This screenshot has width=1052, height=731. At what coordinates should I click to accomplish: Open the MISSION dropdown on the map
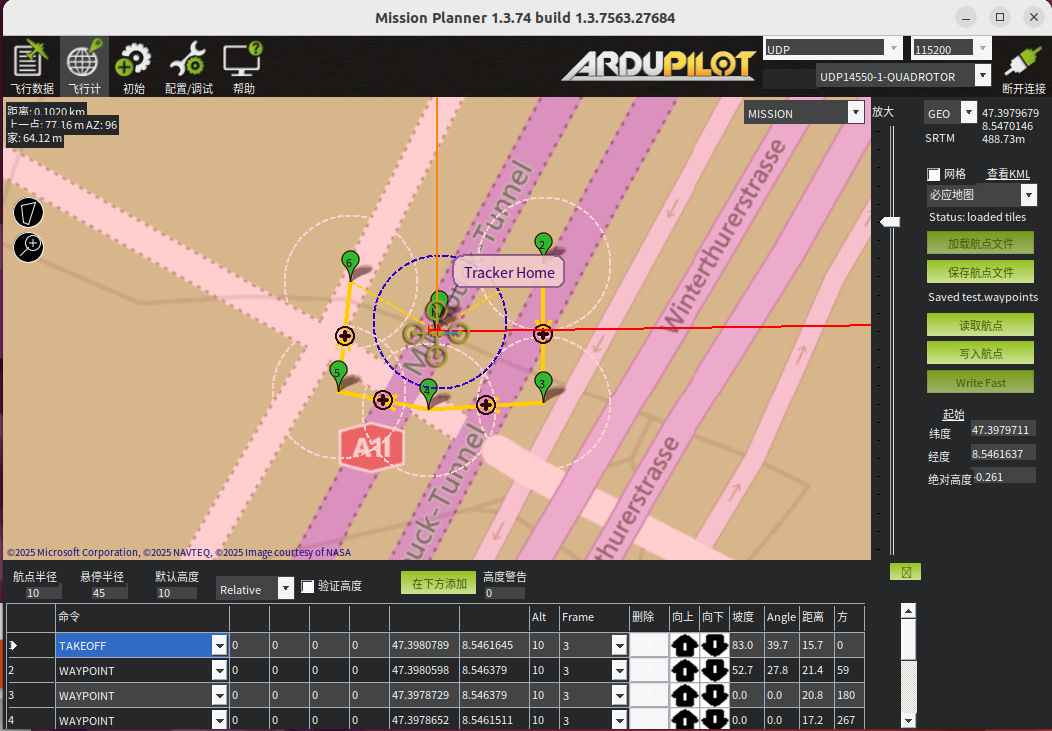click(855, 113)
